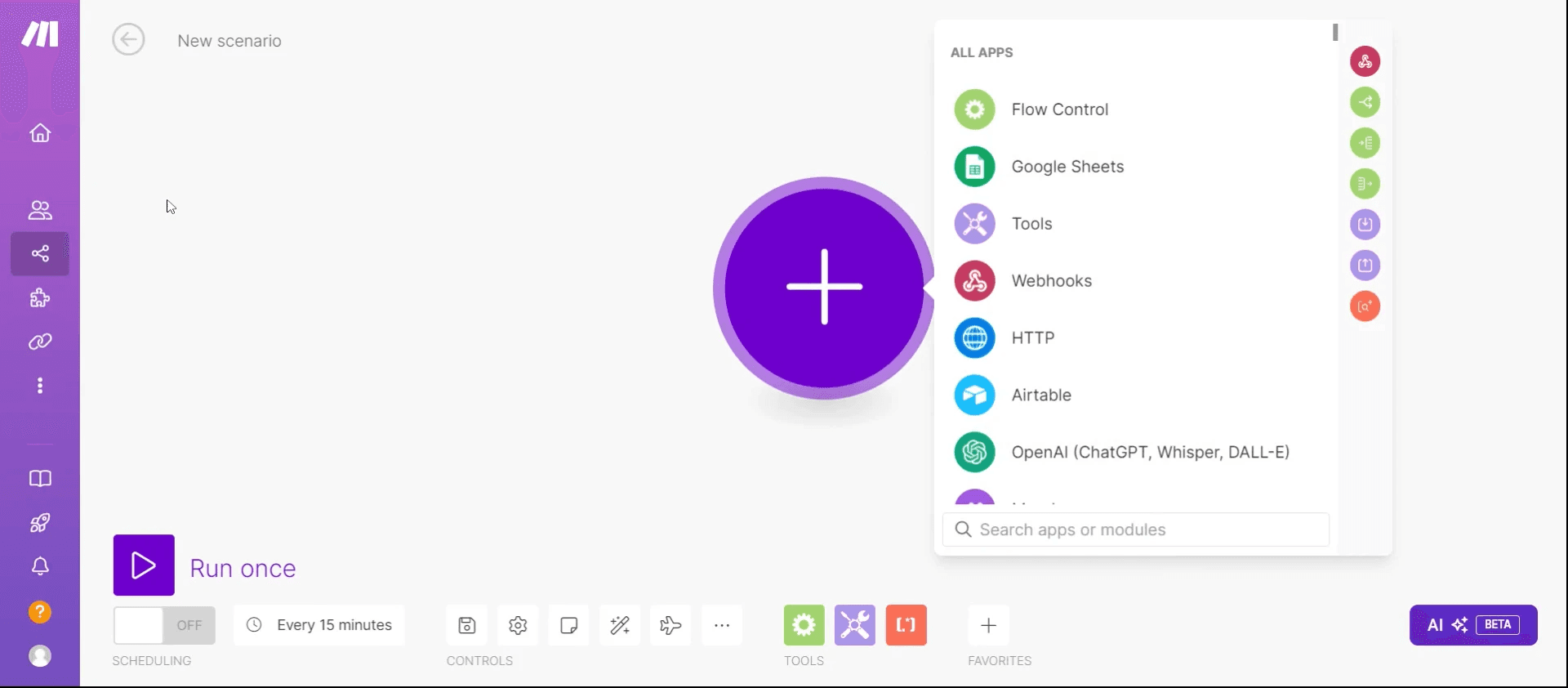This screenshot has width=1568, height=688.
Task: Click the rocket icon in the sidebar
Action: pos(40,523)
